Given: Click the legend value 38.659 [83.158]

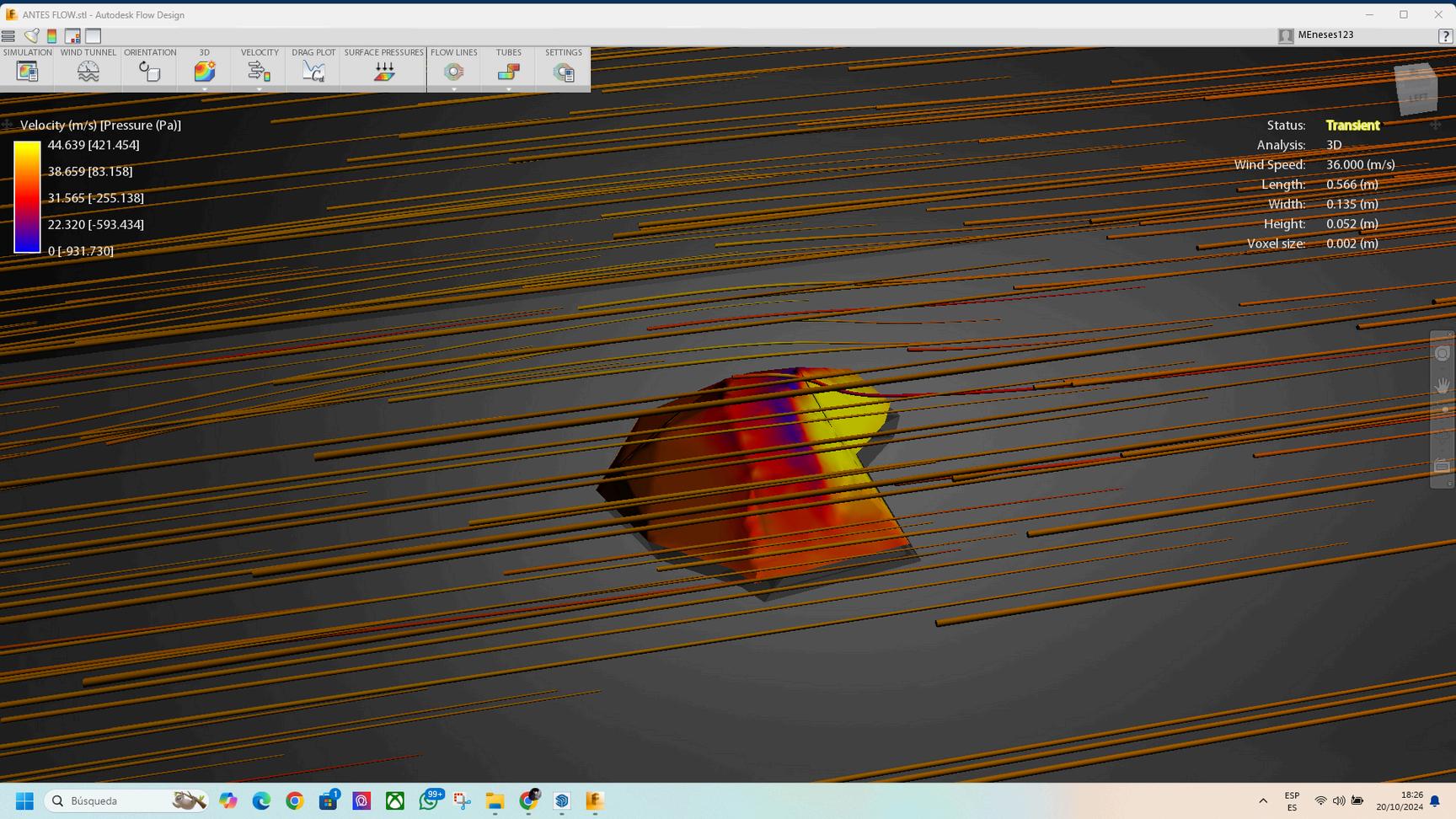Looking at the screenshot, I should pos(90,171).
